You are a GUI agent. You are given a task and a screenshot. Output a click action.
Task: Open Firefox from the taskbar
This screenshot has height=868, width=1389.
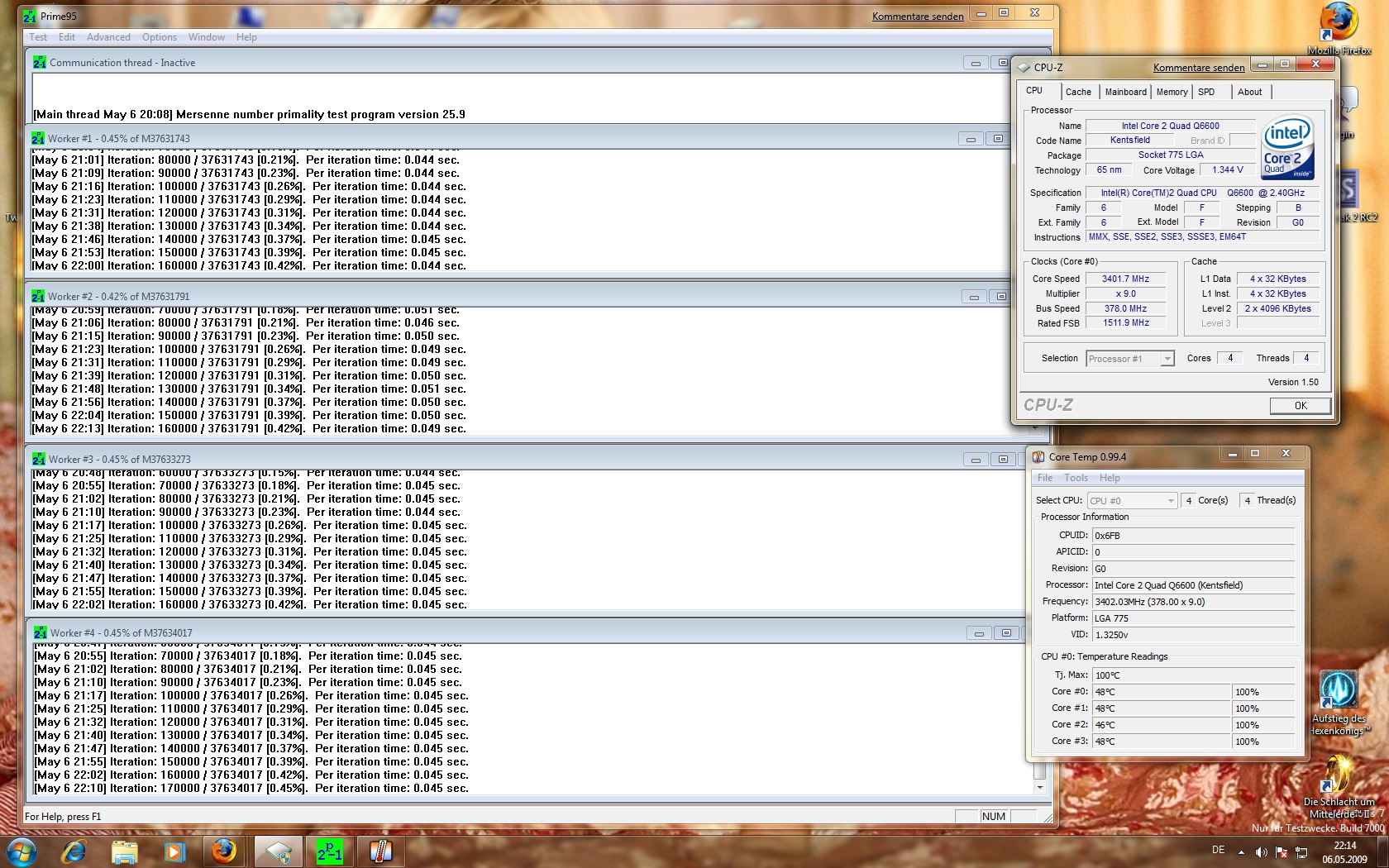pos(224,851)
